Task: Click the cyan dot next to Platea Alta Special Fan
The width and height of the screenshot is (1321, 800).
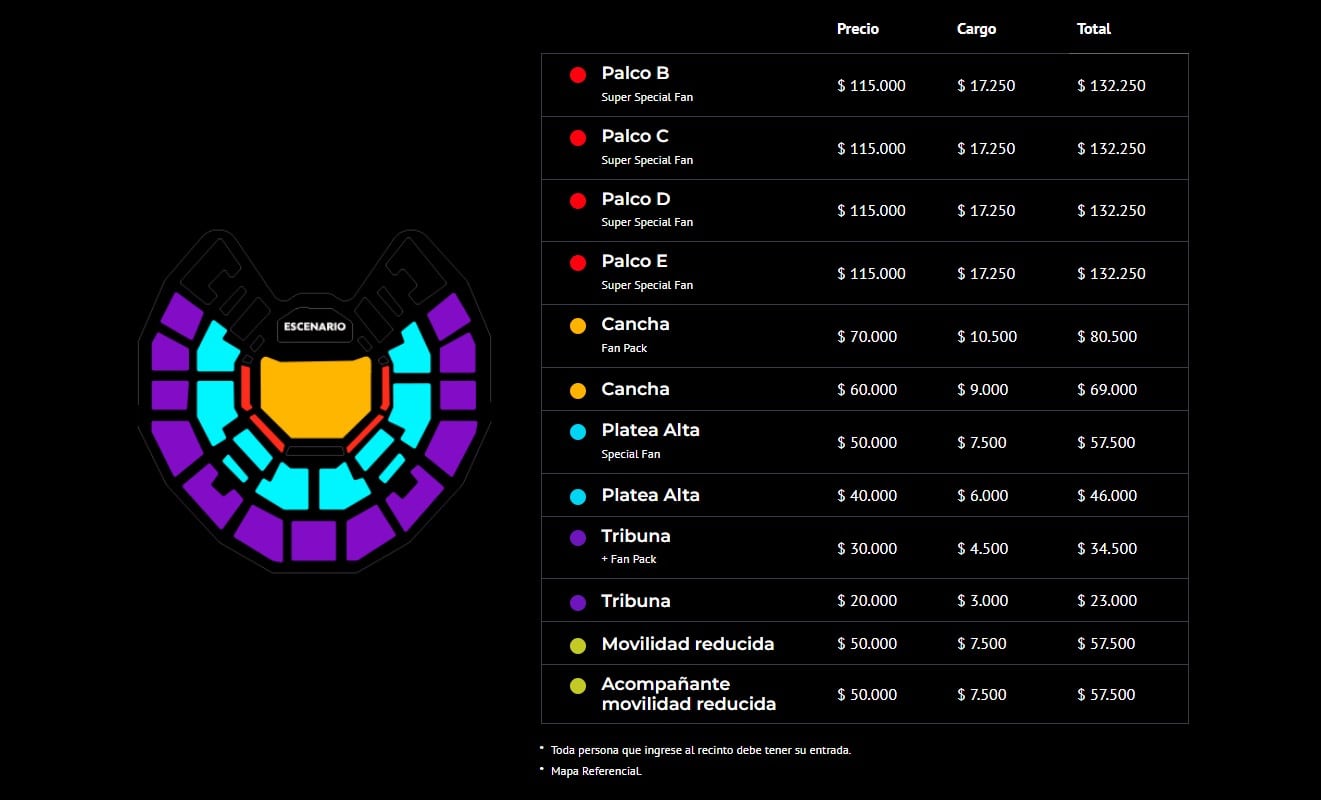Action: point(577,430)
